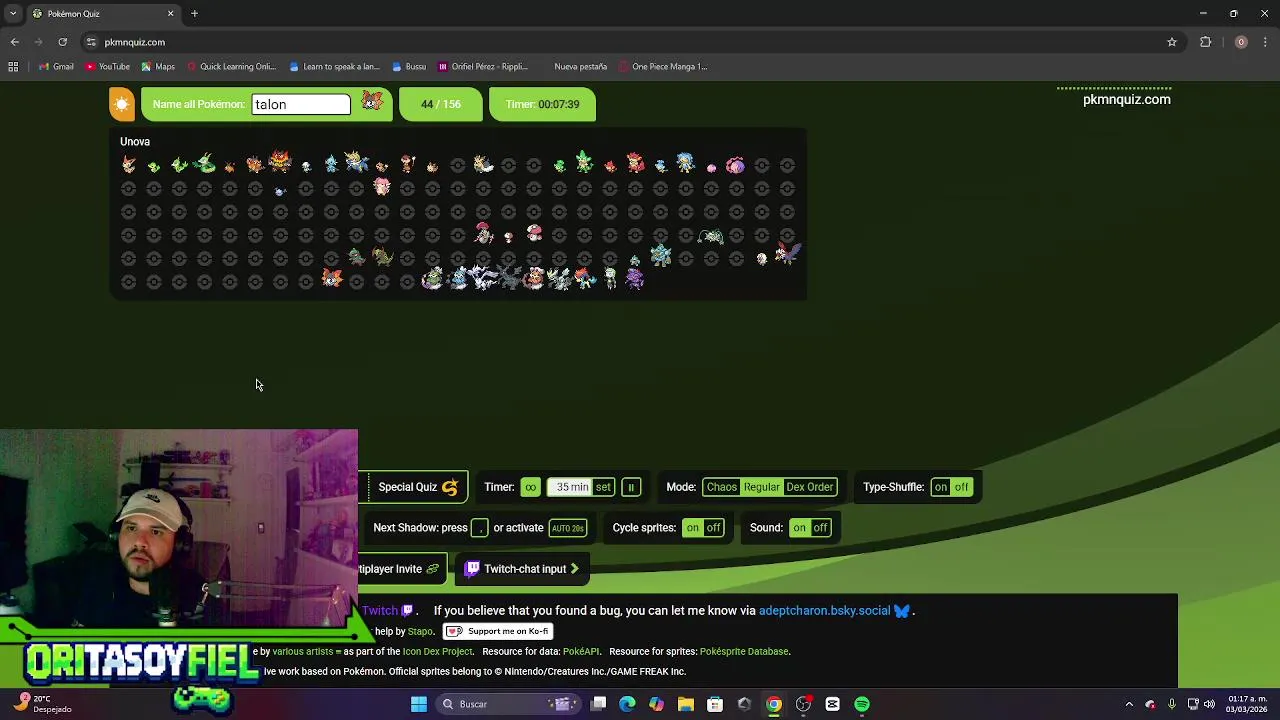Open the Chrome profile avatar
1280x720 pixels.
tap(1241, 42)
